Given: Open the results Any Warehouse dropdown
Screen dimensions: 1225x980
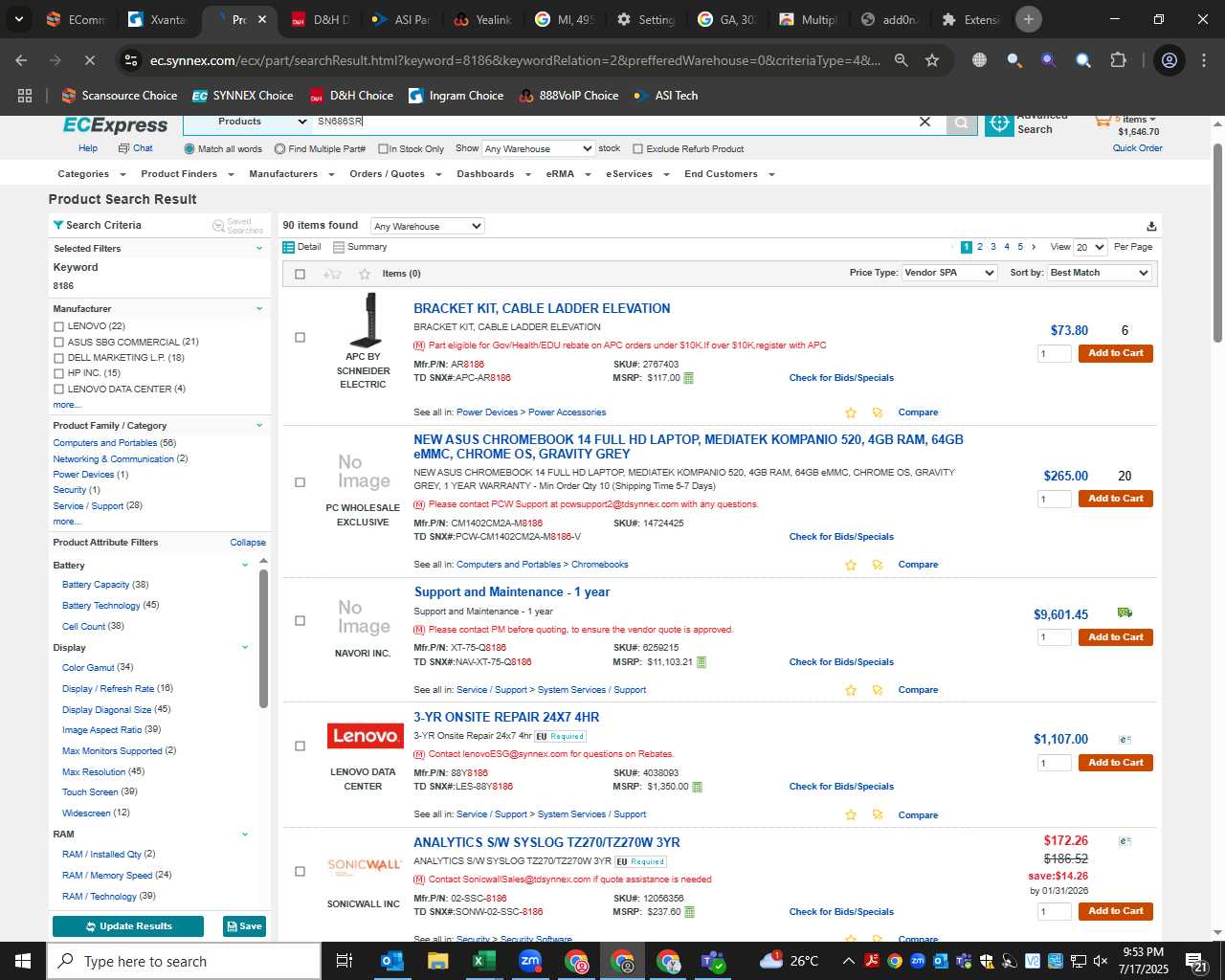Looking at the screenshot, I should 427,227.
